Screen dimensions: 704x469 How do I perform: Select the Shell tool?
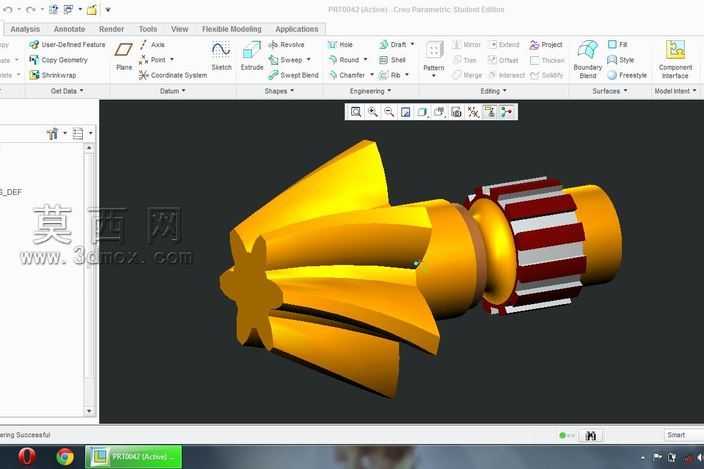click(x=392, y=60)
